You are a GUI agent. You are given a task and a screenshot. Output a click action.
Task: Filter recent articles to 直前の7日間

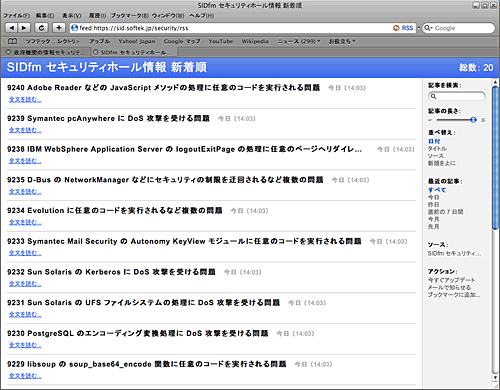(445, 212)
